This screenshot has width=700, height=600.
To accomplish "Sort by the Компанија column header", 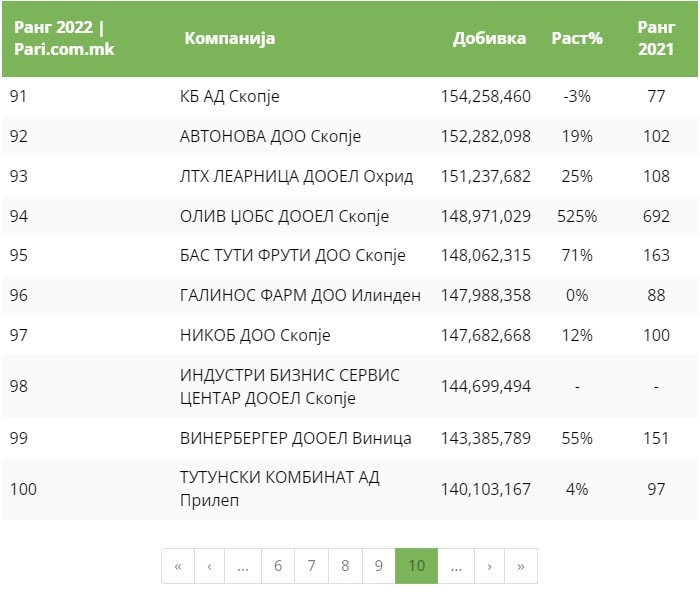I will (x=230, y=39).
